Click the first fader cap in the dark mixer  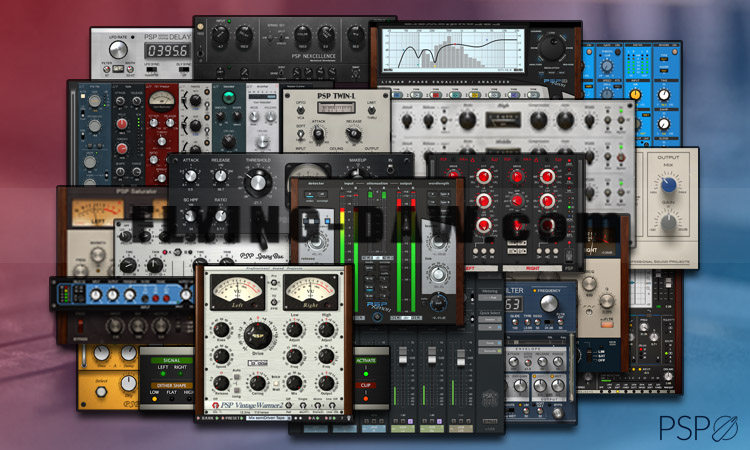click(x=403, y=356)
